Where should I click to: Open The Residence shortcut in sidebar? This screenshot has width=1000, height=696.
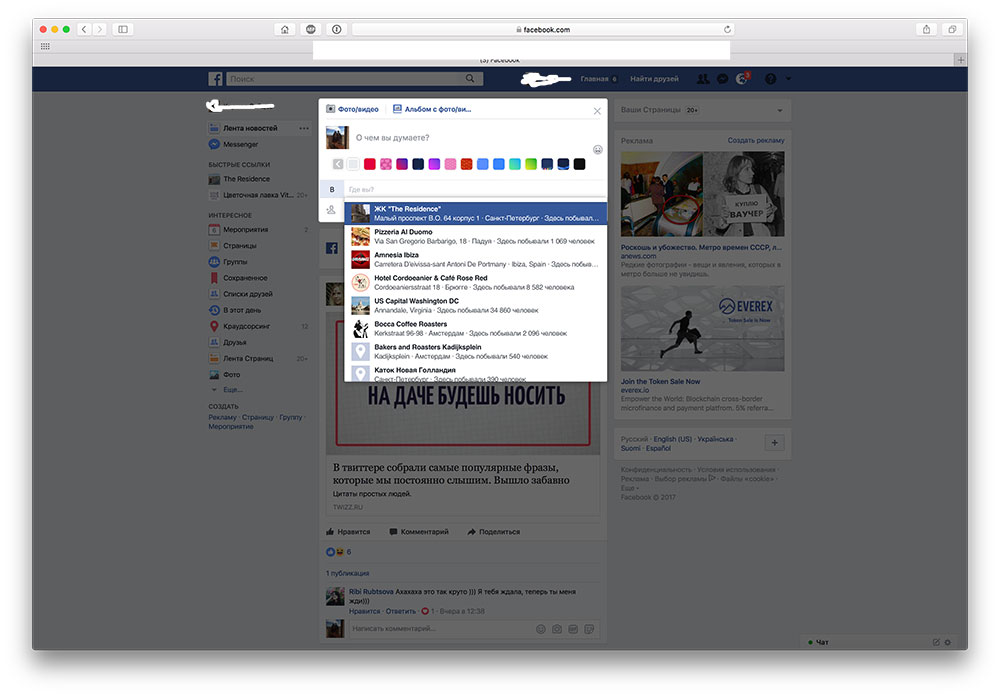(x=246, y=179)
